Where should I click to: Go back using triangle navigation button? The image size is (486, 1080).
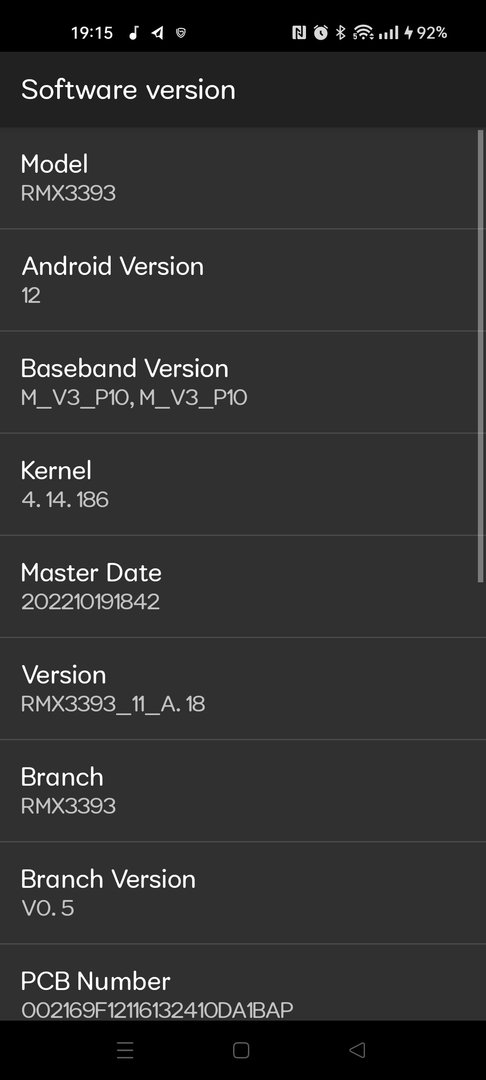coord(357,1050)
